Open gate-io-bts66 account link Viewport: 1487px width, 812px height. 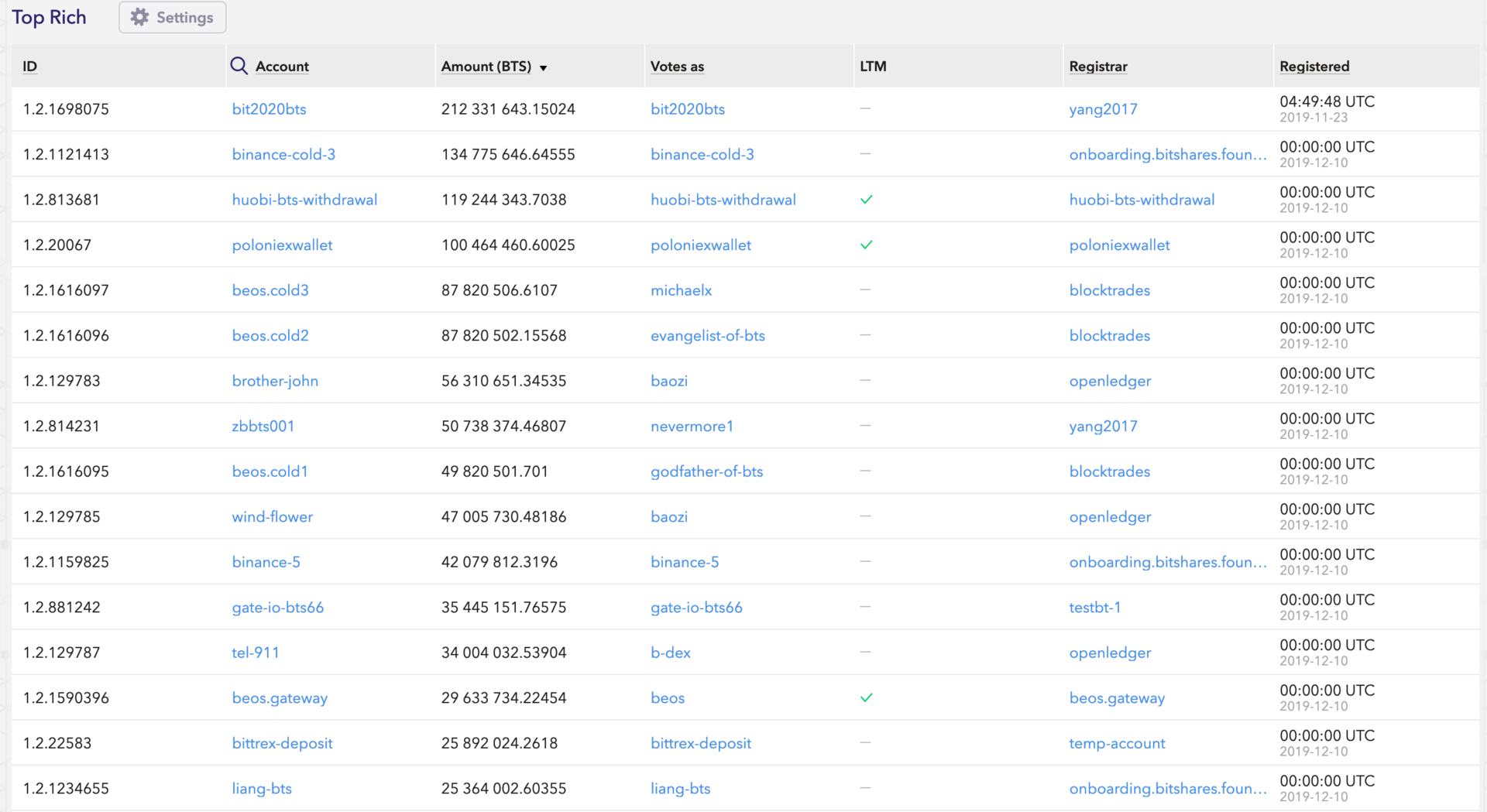click(x=277, y=608)
